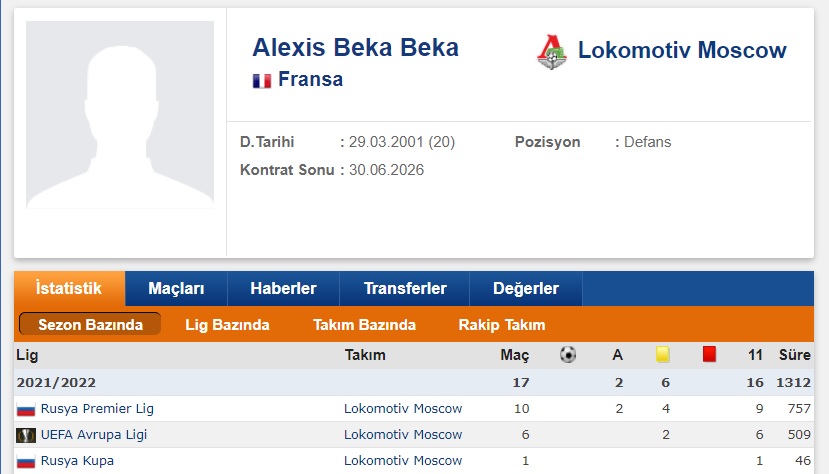Click the UEFA Avrupa Ligi logo icon
This screenshot has width=829, height=474.
(x=26, y=435)
